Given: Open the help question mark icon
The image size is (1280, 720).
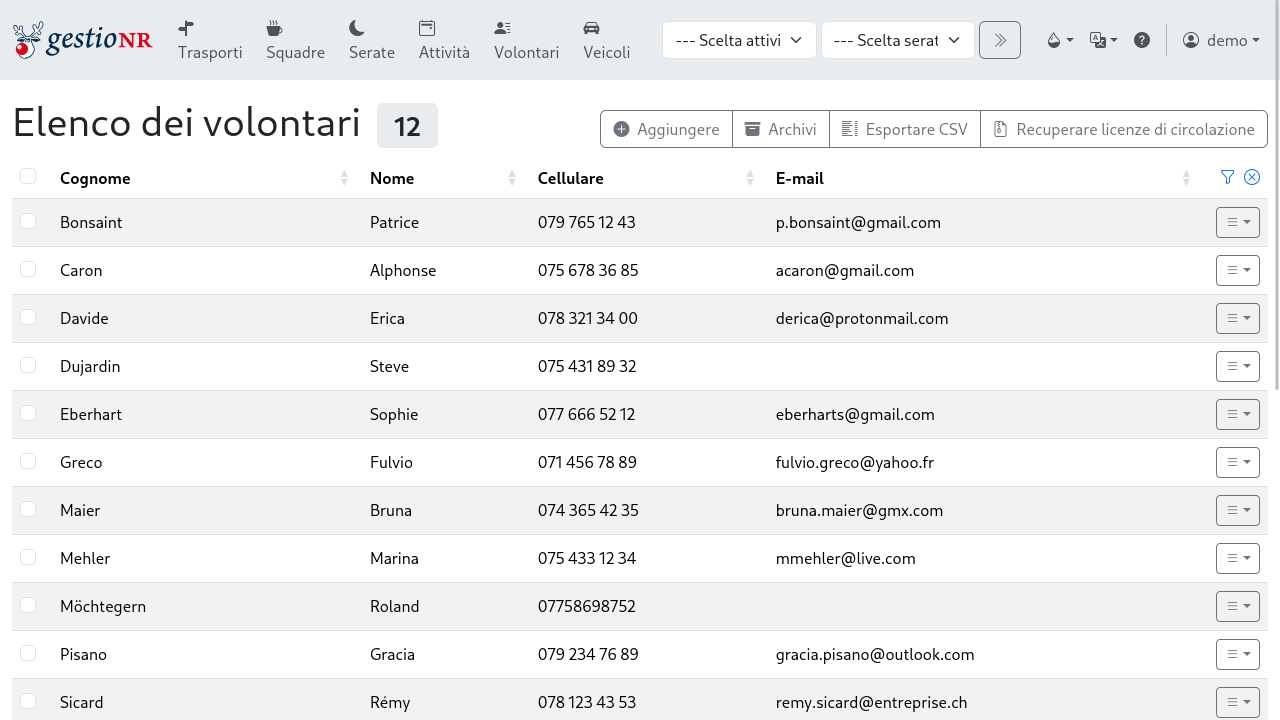Looking at the screenshot, I should coord(1141,40).
